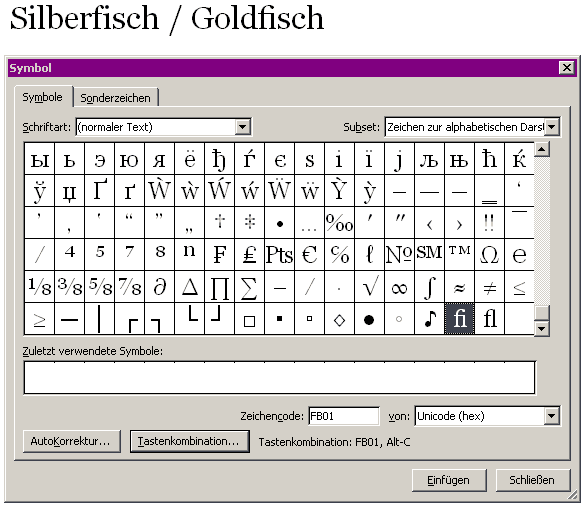Pick the Cyrillic letter ю

(x=129, y=159)
